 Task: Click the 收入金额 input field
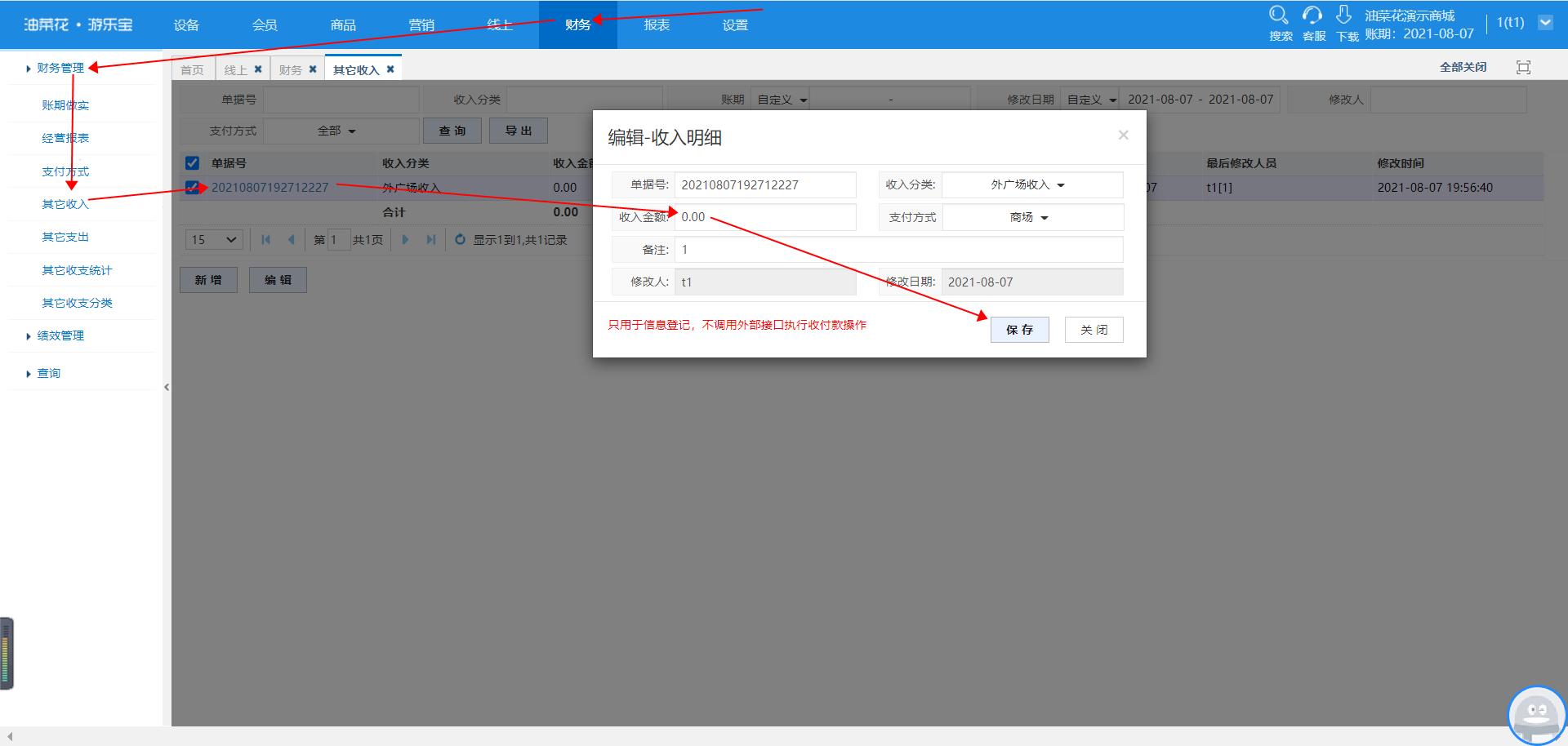[x=765, y=217]
